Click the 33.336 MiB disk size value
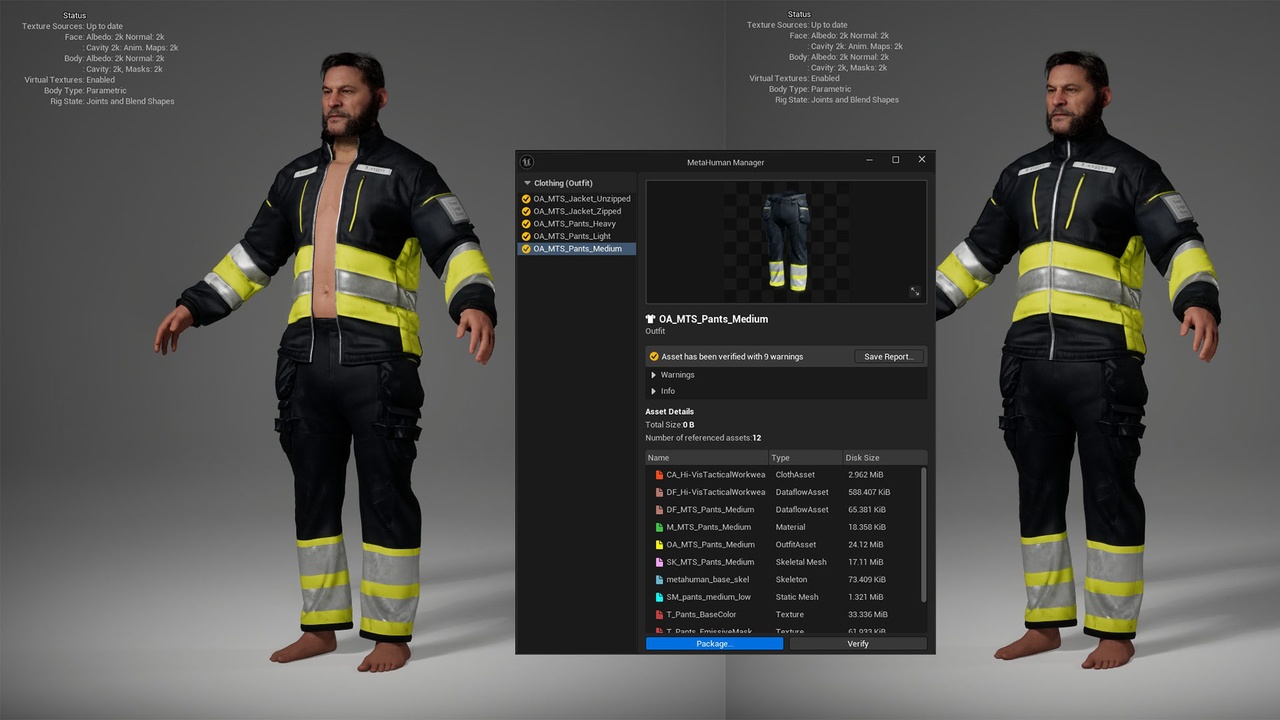 coord(867,615)
